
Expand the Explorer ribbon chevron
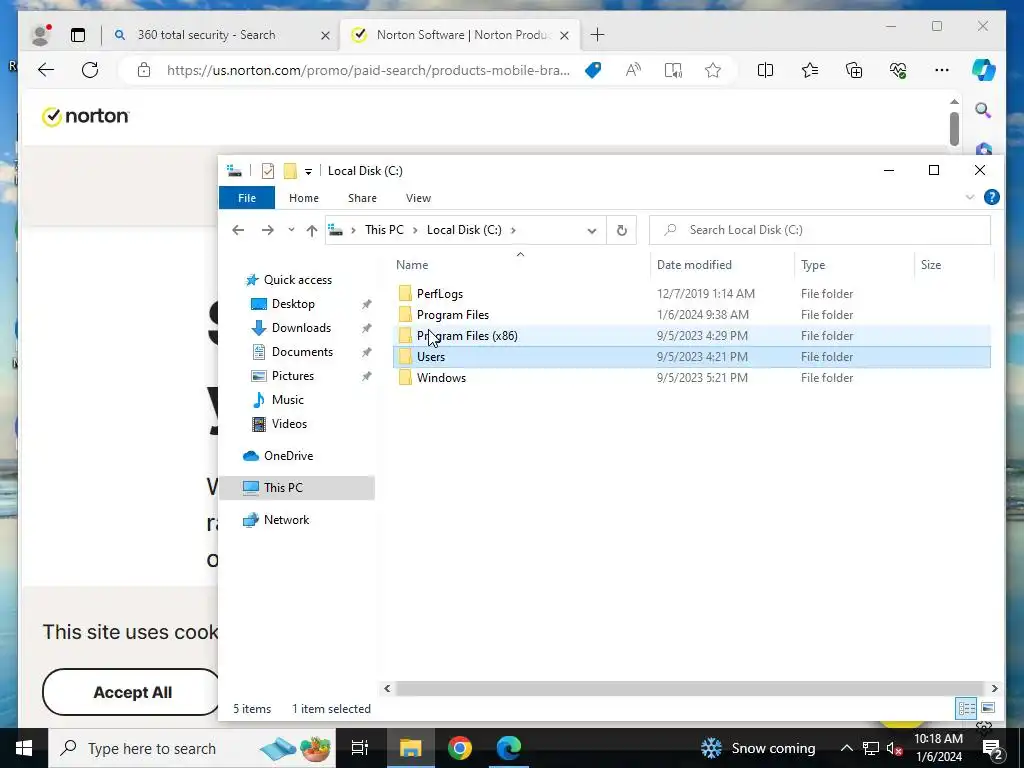[969, 197]
